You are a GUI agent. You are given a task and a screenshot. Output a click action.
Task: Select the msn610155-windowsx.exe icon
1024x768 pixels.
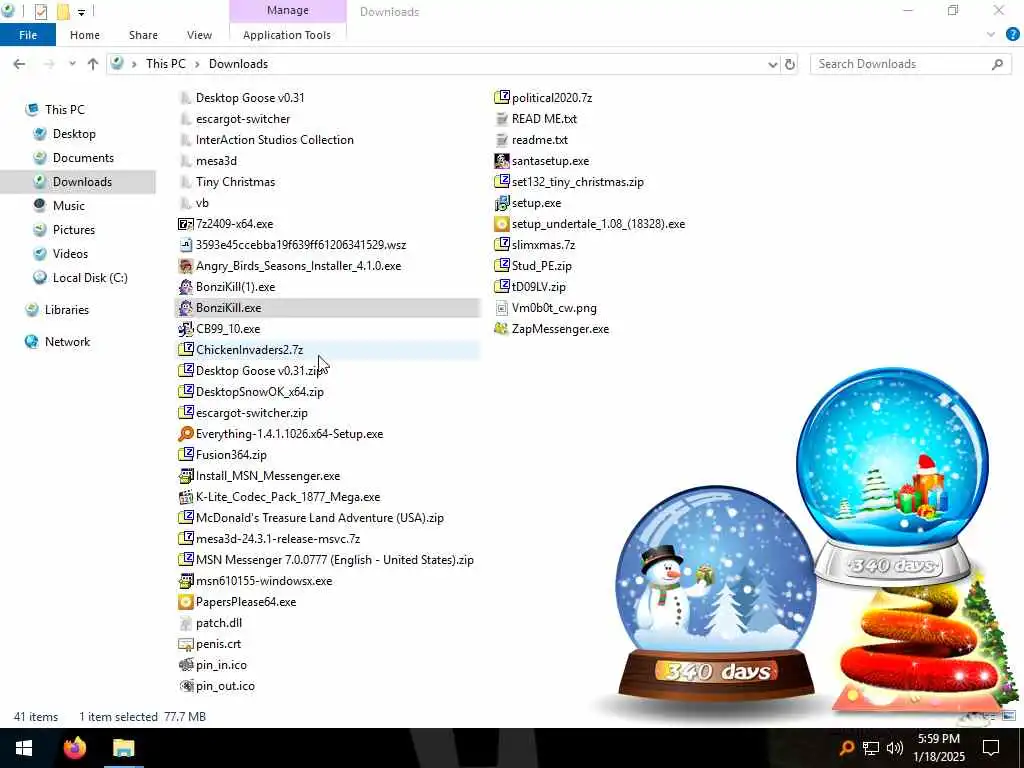185,581
